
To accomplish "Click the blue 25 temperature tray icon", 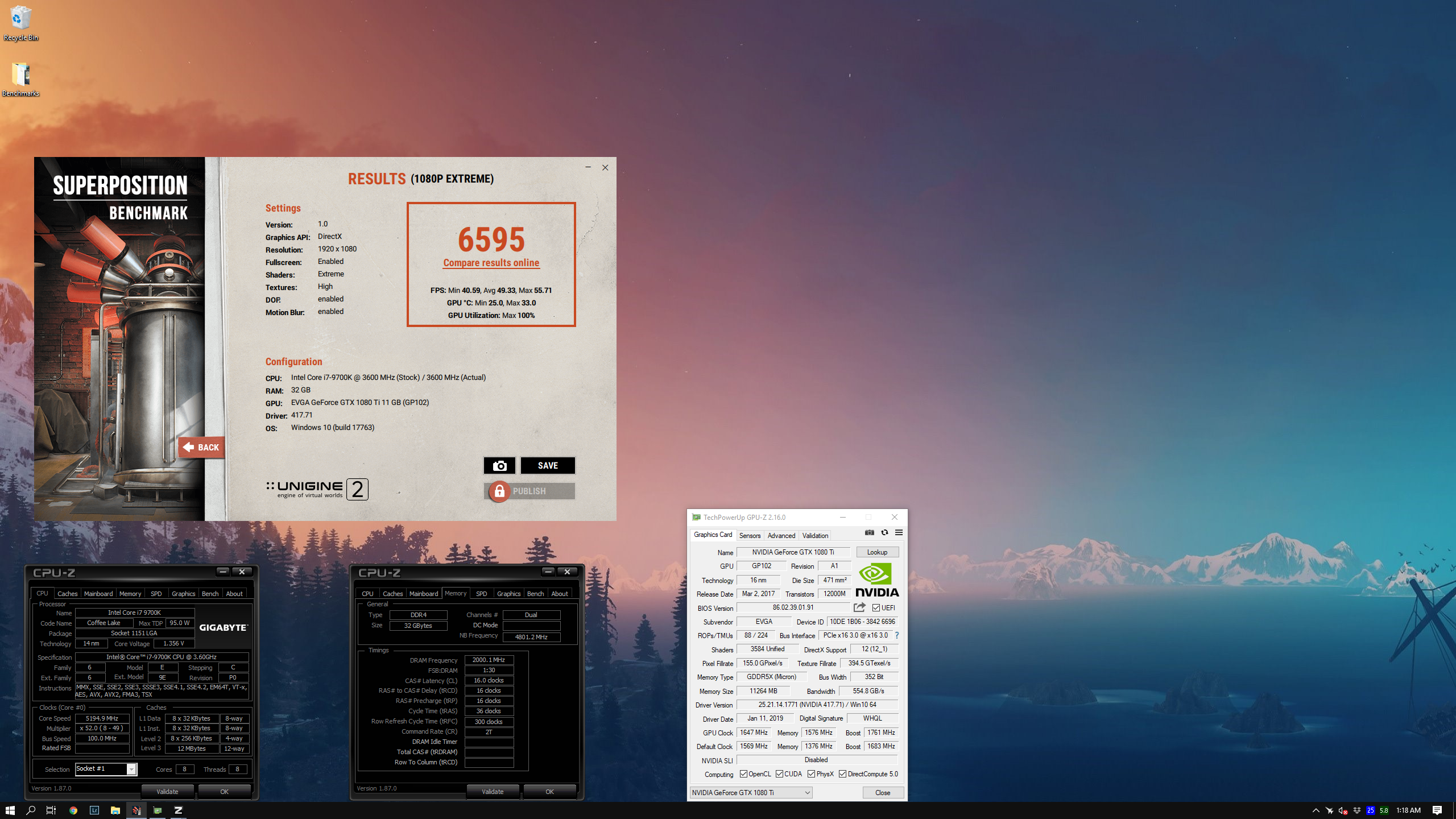I will click(x=1371, y=810).
